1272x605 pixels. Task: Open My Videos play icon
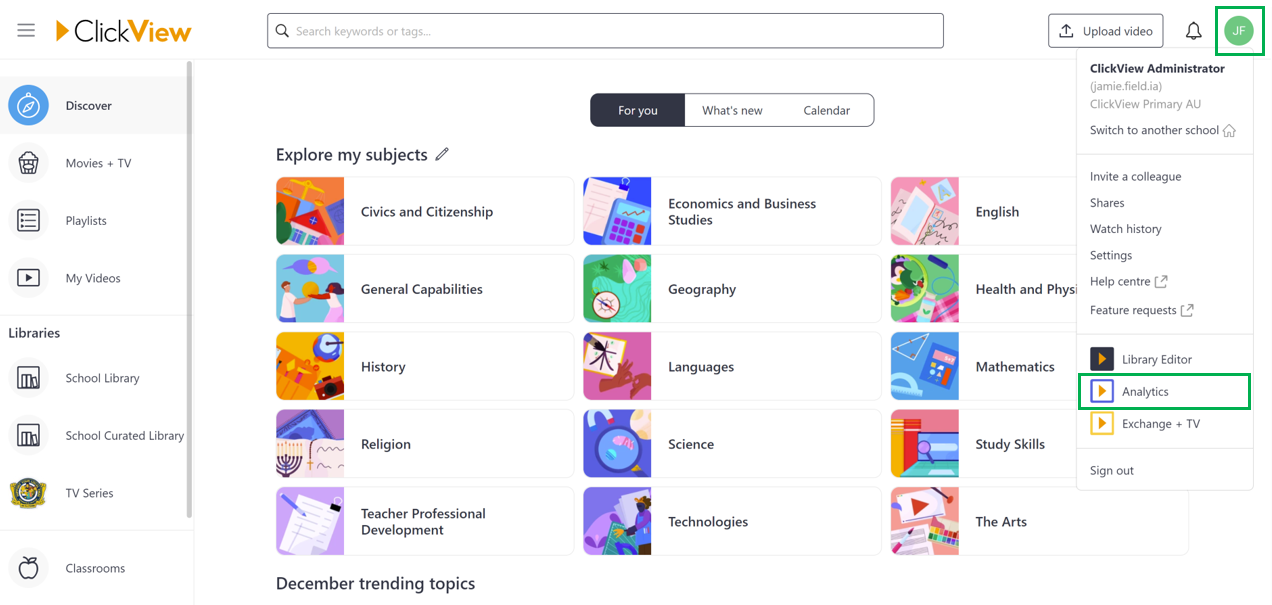29,278
